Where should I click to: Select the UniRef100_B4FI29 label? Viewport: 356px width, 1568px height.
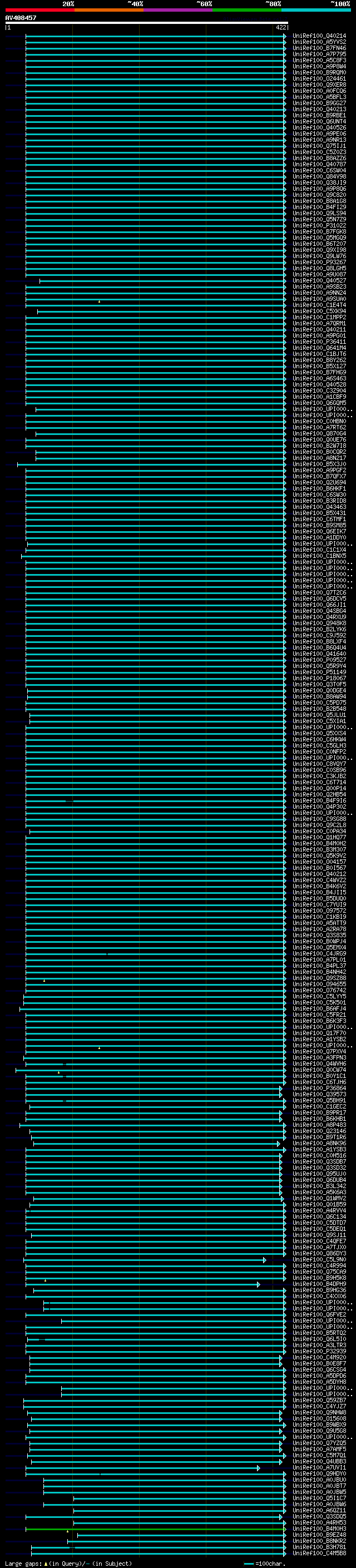coord(319,207)
